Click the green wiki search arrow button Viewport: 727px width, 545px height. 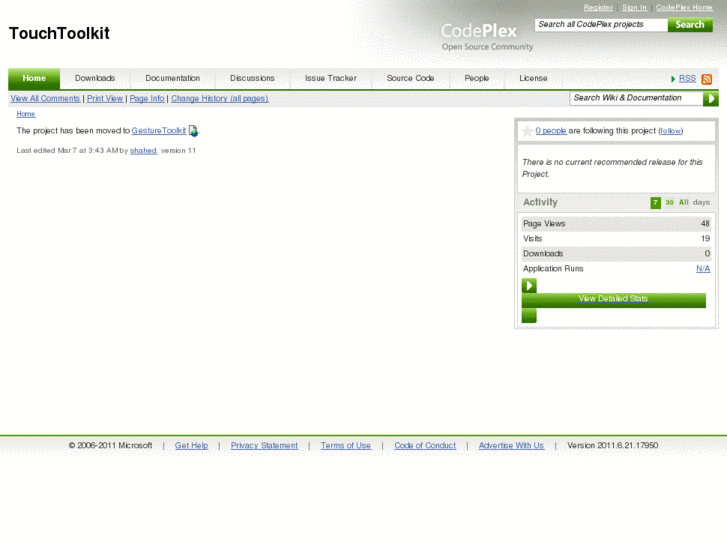click(x=710, y=98)
